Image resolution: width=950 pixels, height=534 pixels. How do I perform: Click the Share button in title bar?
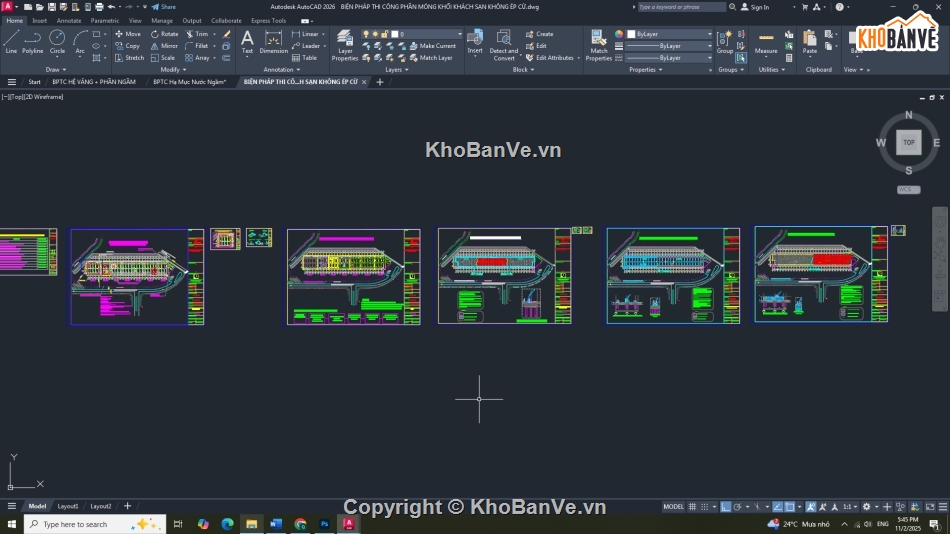pyautogui.click(x=164, y=7)
